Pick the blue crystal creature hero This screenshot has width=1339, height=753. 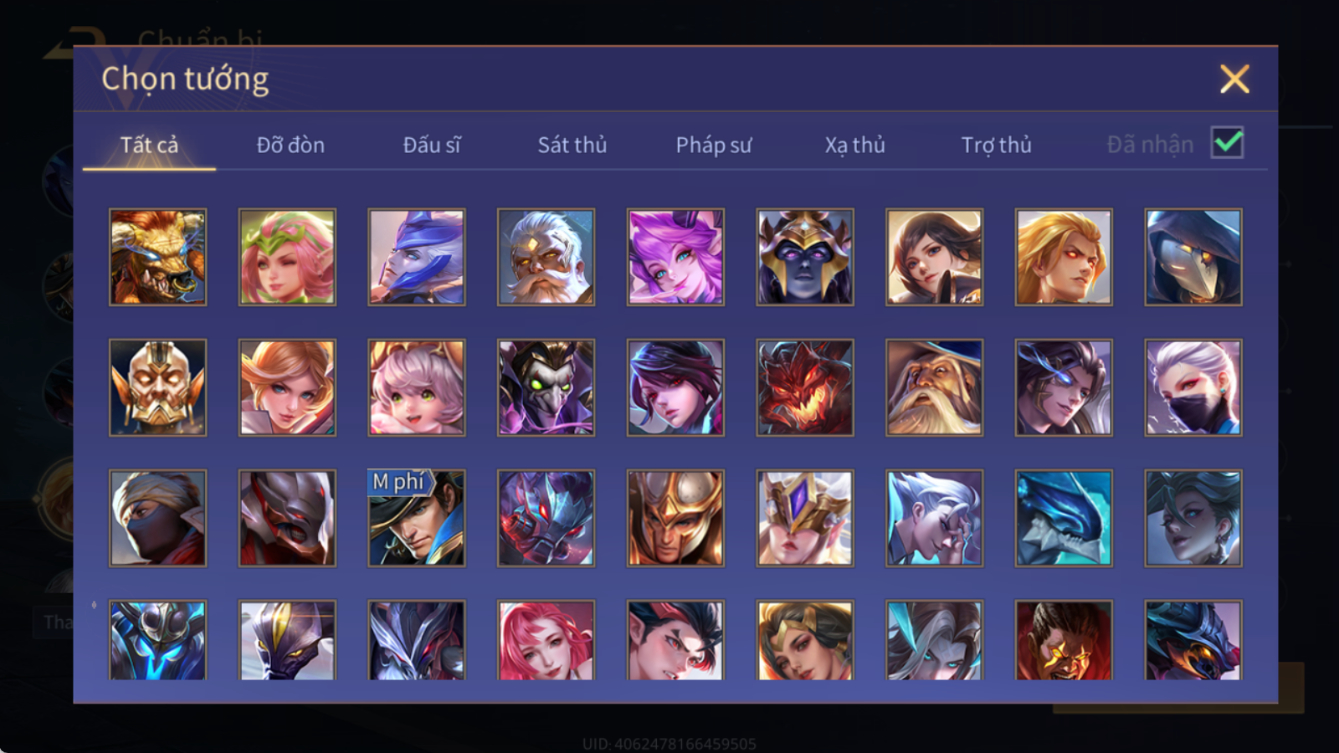click(x=1064, y=518)
